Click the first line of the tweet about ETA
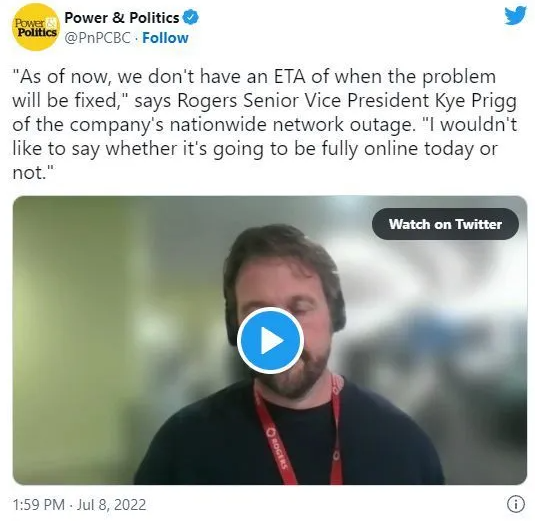The width and height of the screenshot is (535, 521). [x=254, y=76]
